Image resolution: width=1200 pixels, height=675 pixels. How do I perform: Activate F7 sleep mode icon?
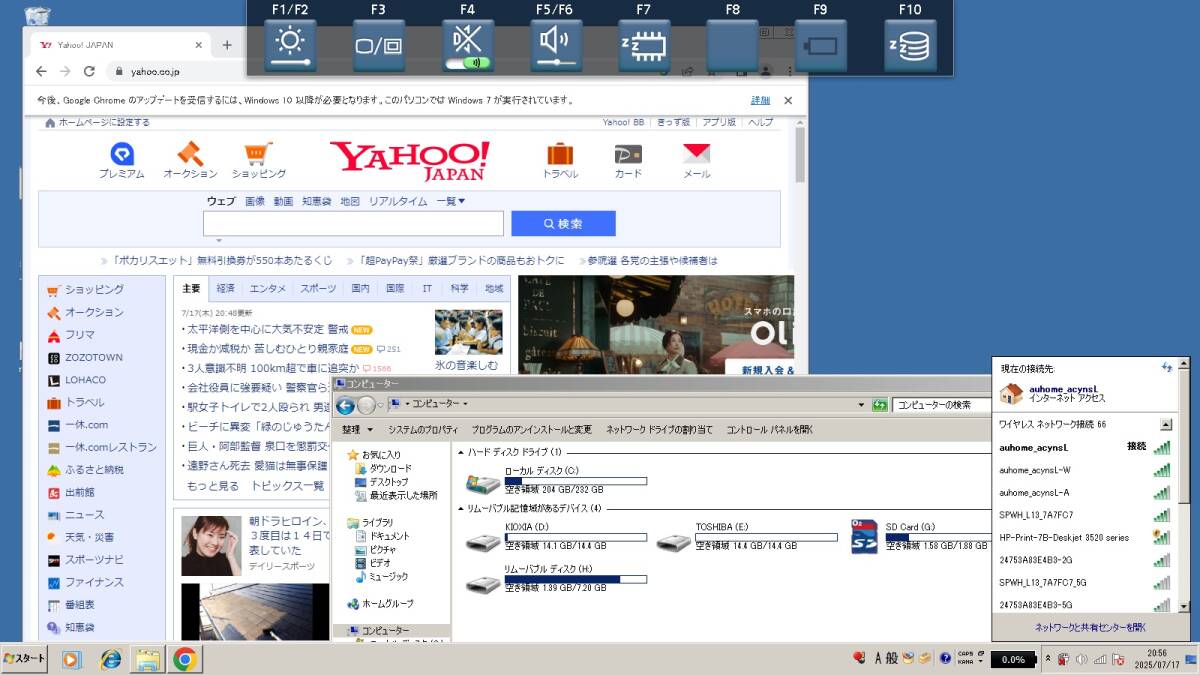[x=644, y=46]
